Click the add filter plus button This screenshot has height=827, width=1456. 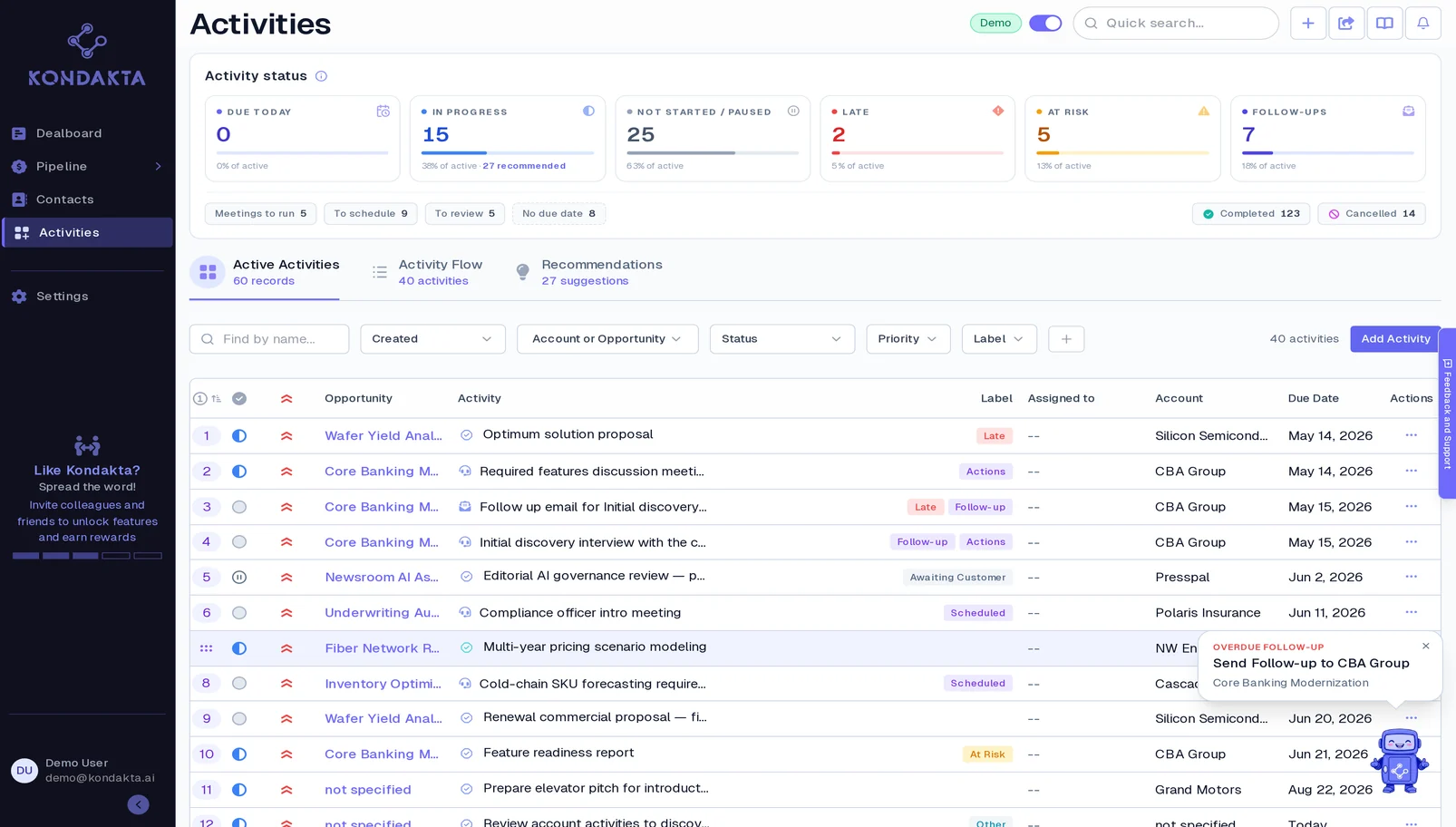tap(1066, 339)
